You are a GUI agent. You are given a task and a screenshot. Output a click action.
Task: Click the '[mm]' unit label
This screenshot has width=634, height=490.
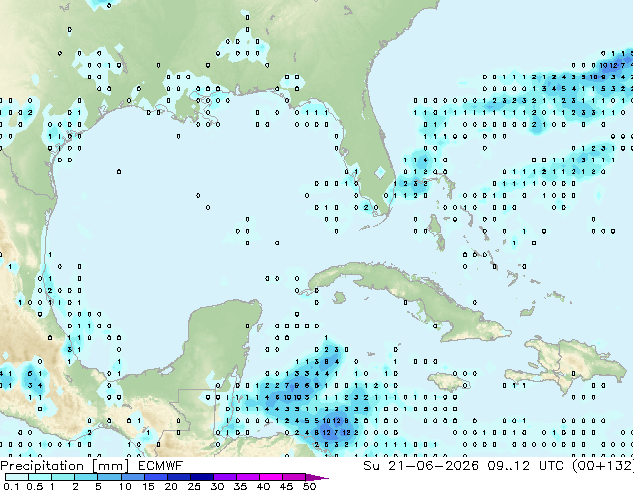pos(110,466)
